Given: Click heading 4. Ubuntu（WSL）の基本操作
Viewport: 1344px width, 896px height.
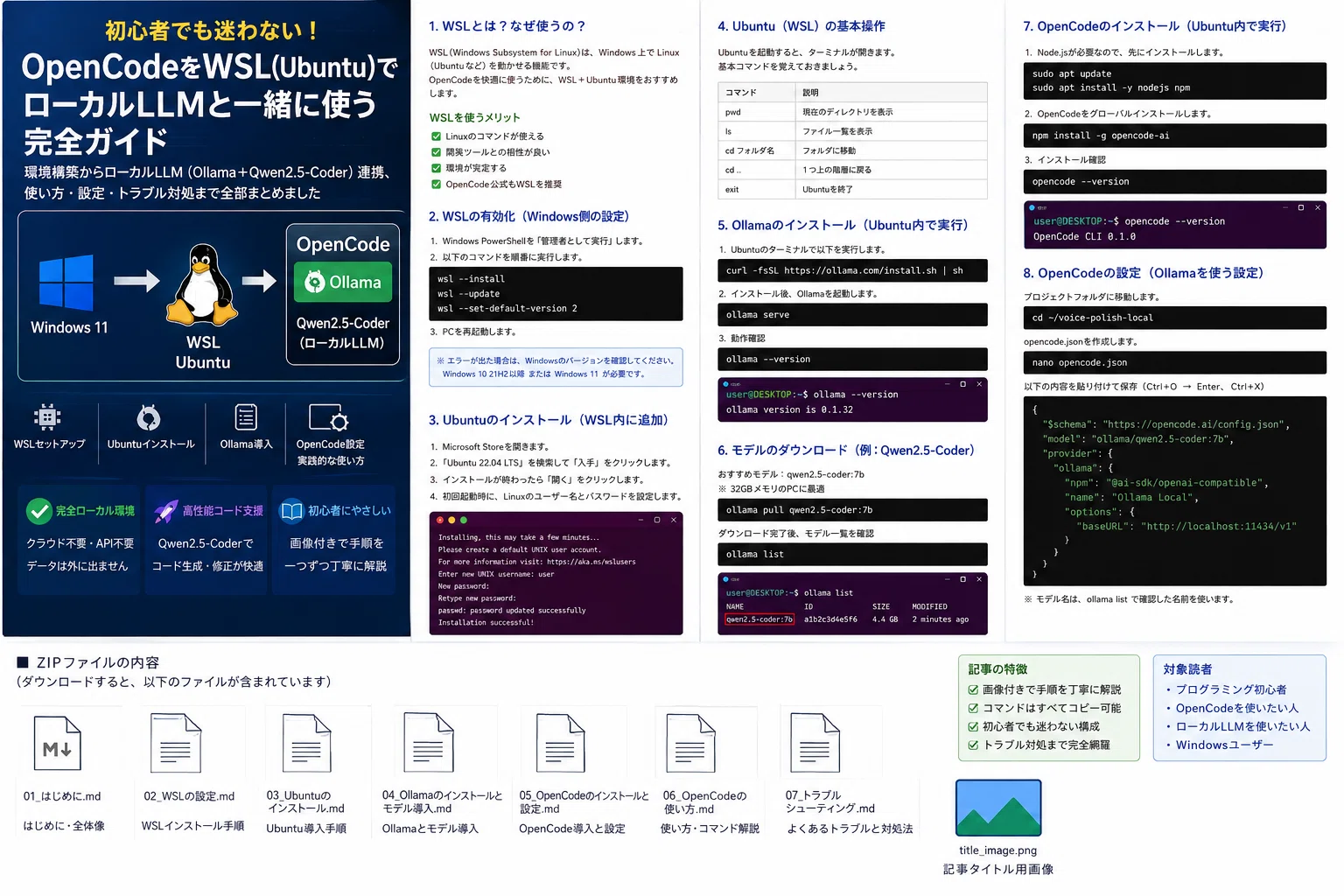Looking at the screenshot, I should 801,26.
